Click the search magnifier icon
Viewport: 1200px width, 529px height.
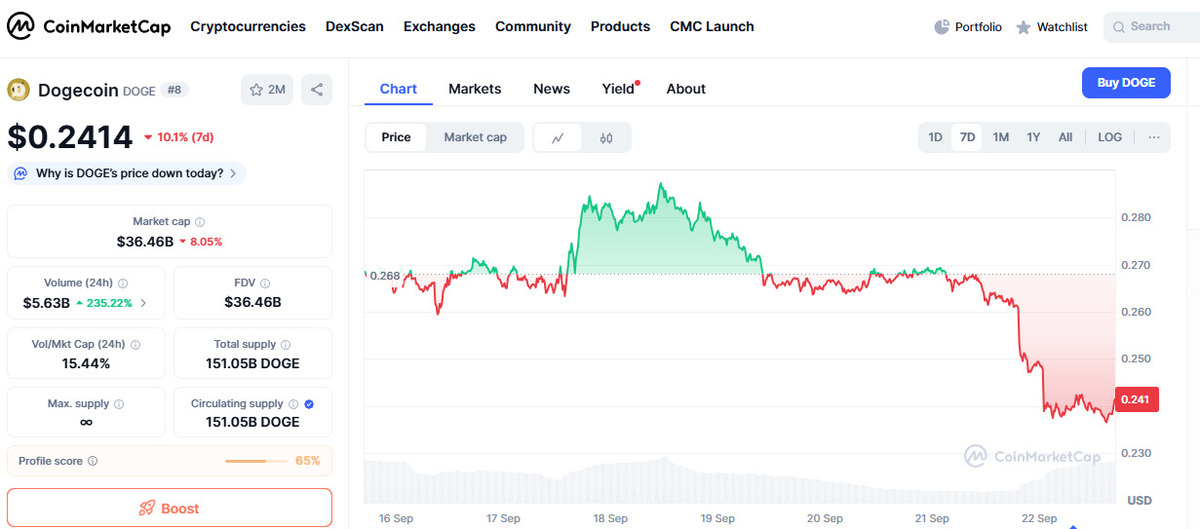(1117, 27)
